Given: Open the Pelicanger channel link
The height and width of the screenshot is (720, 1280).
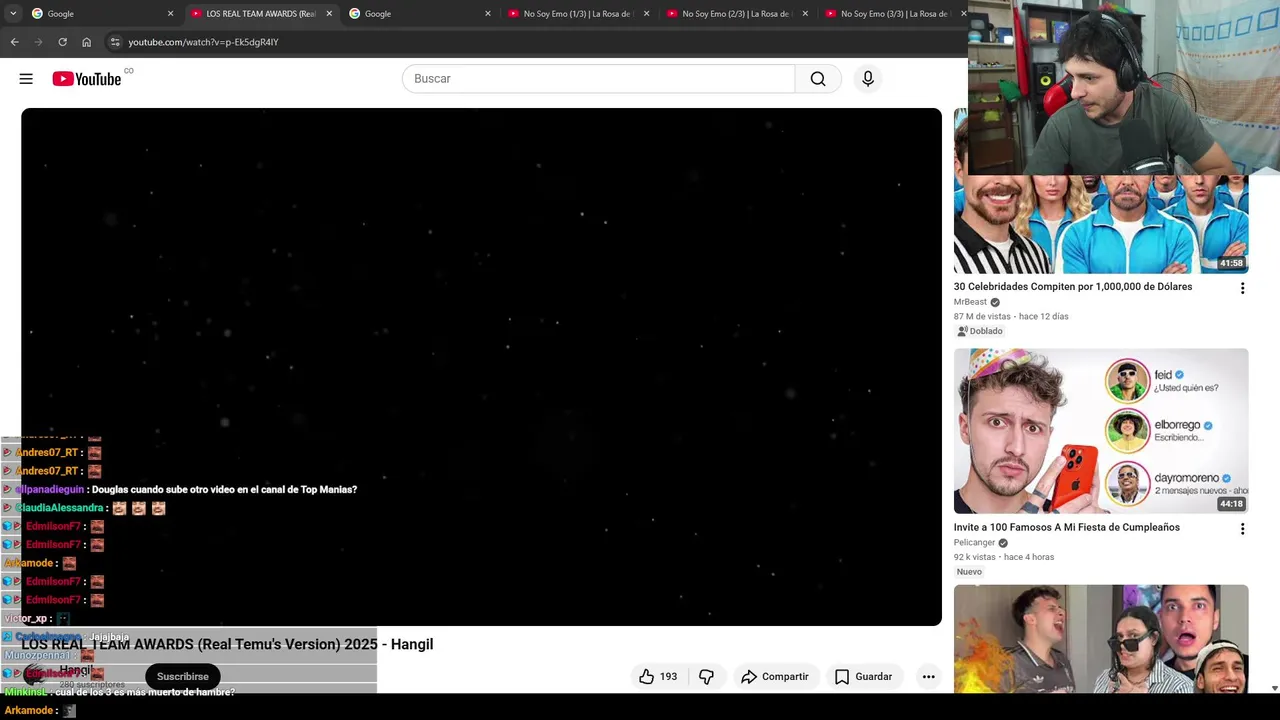Looking at the screenshot, I should tap(974, 543).
